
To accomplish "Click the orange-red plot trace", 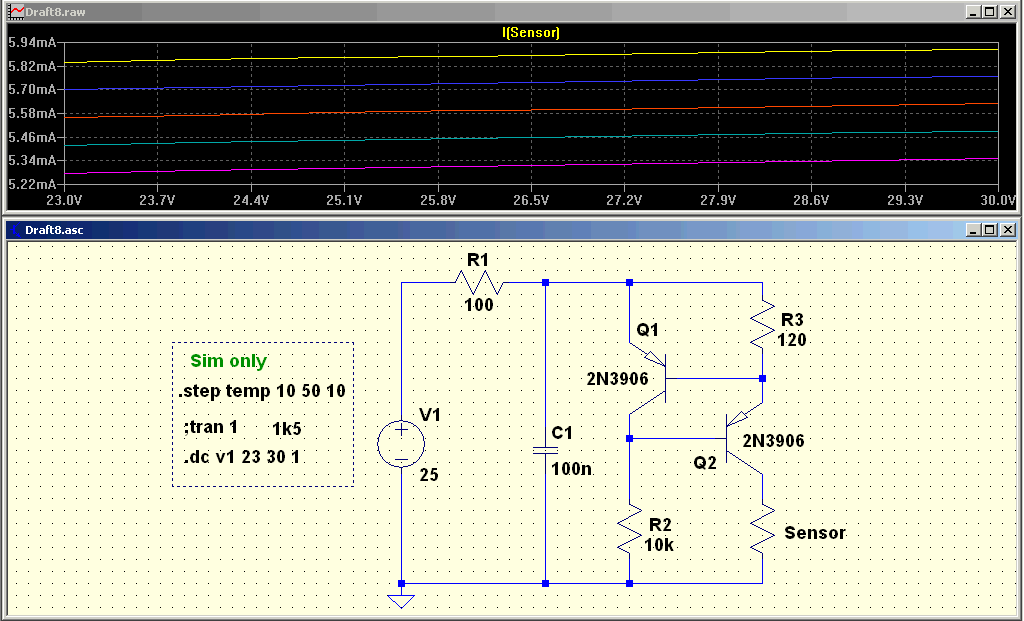I will point(531,110).
